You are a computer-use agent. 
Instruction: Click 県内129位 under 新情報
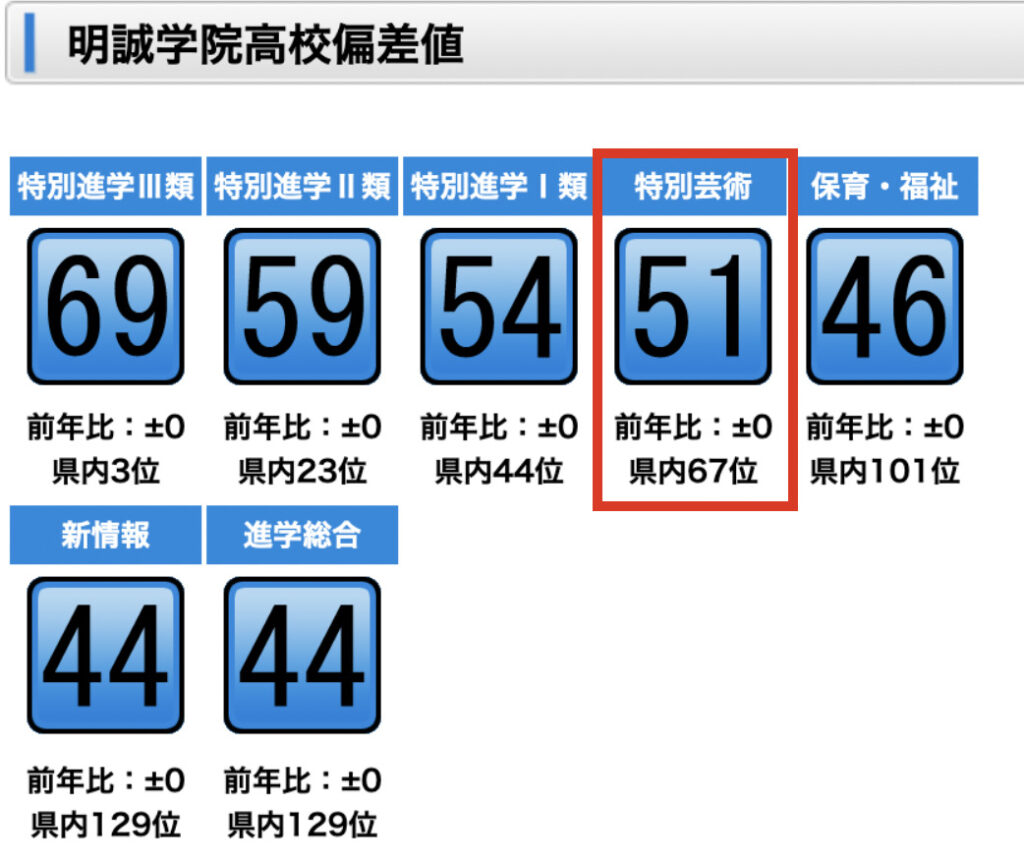pos(106,824)
